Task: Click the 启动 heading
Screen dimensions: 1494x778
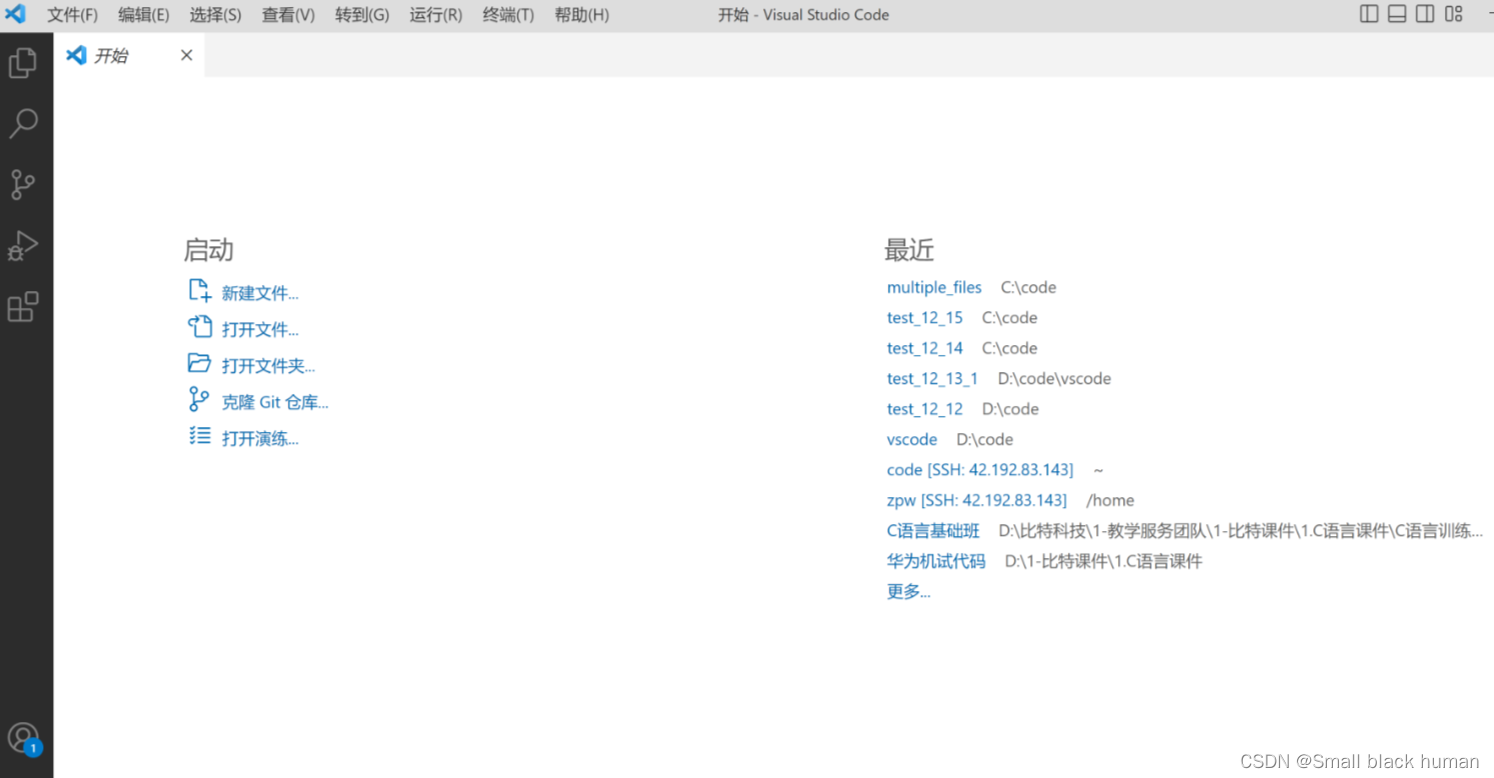Action: pyautogui.click(x=208, y=249)
